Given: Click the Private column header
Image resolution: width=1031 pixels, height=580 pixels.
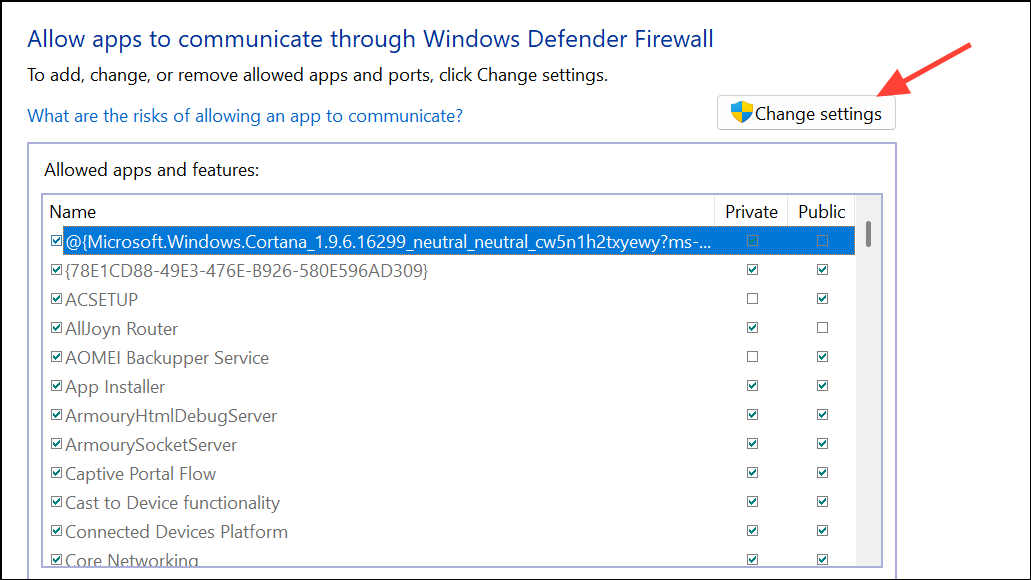Looking at the screenshot, I should 751,212.
